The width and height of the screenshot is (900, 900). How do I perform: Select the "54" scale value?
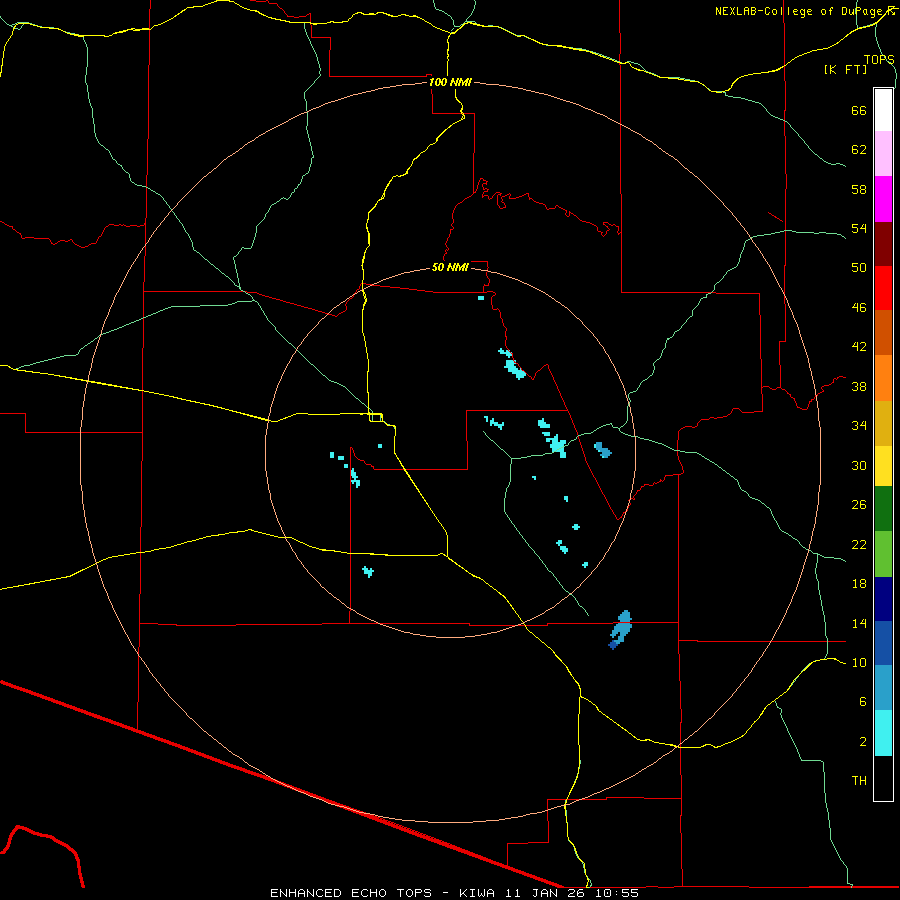[x=859, y=228]
